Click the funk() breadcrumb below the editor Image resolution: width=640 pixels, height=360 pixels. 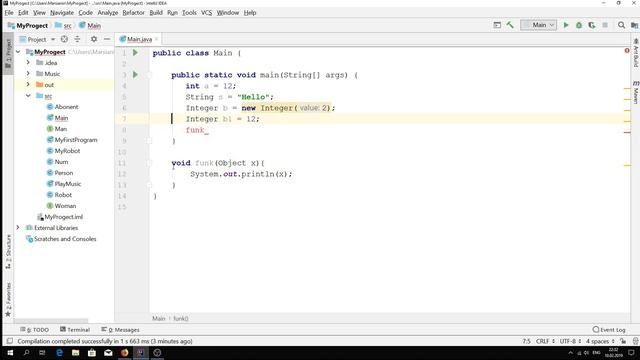click(181, 318)
